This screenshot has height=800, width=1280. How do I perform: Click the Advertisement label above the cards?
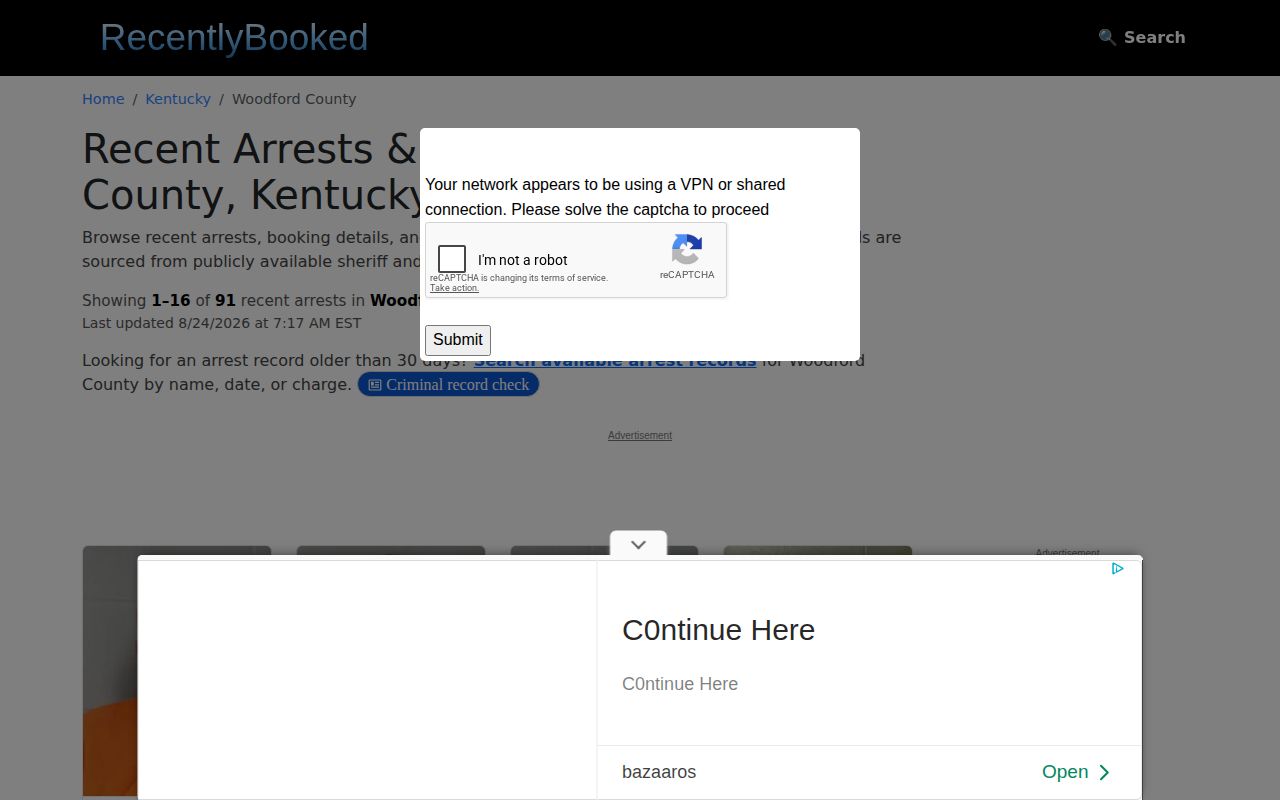tap(640, 435)
